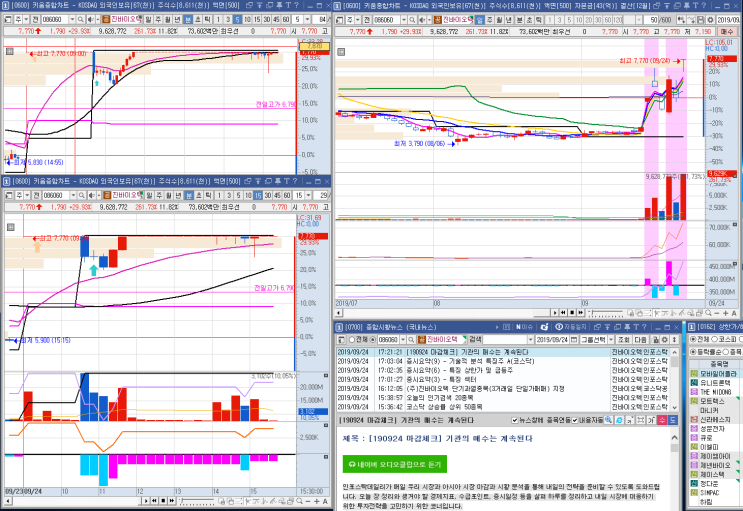Image resolution: width=743 pixels, height=511 pixels.
Task: Select the 15 minute tab in bottom-left chart
Action: pos(258,195)
